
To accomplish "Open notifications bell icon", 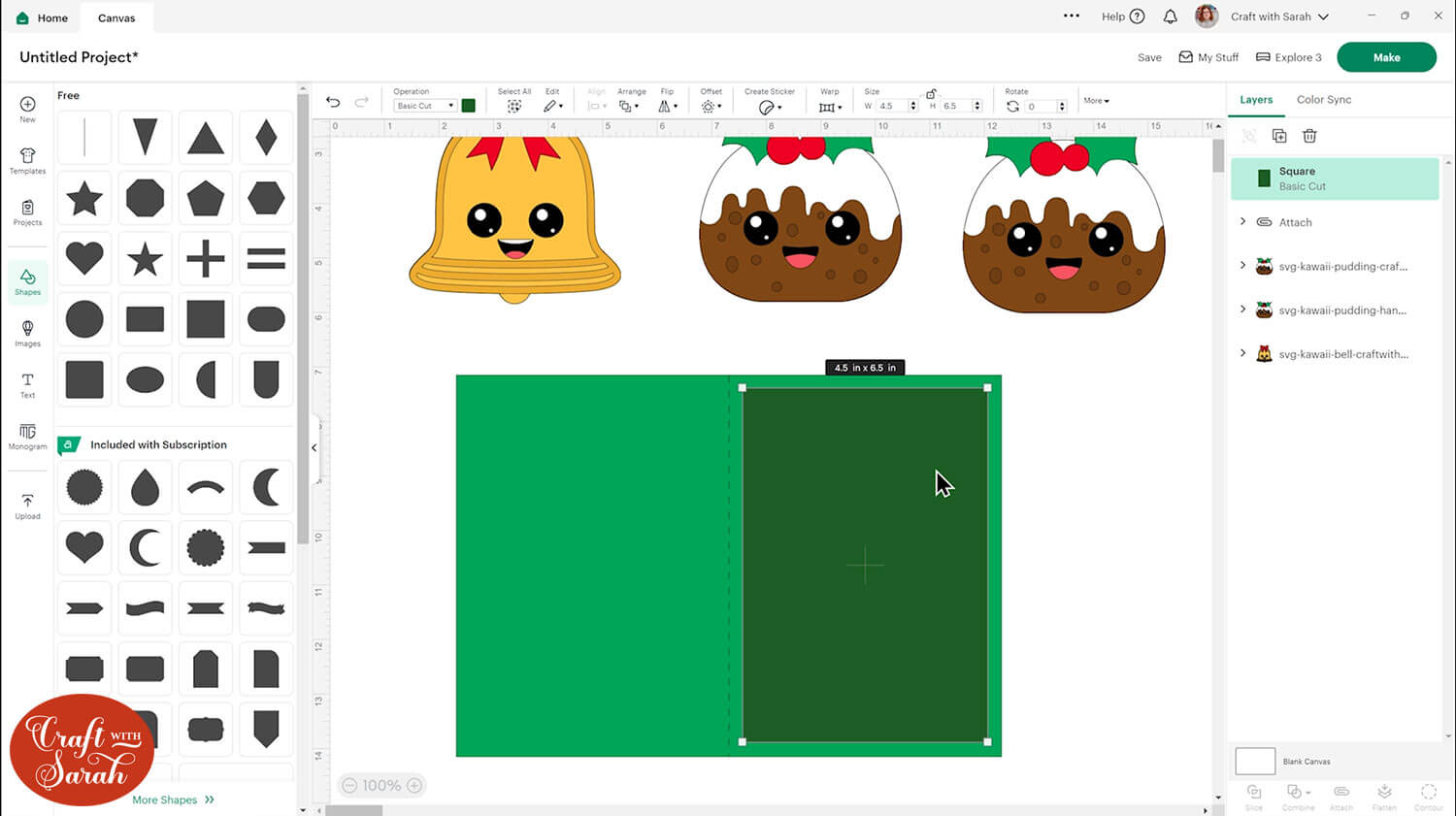I will (x=1170, y=16).
